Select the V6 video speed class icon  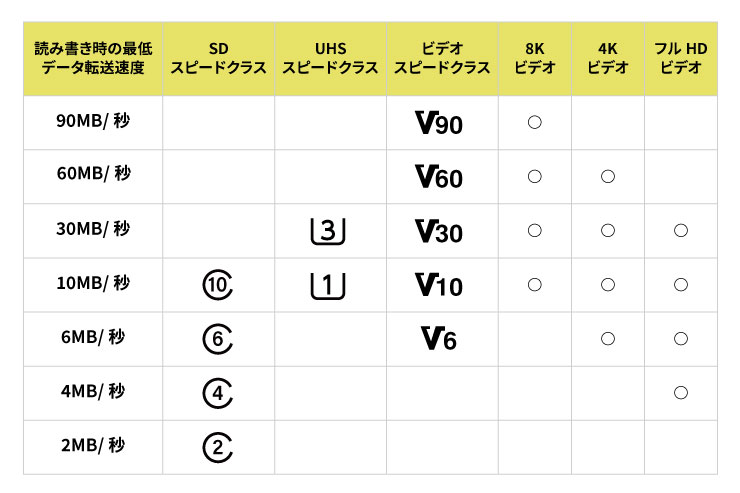pyautogui.click(x=438, y=339)
